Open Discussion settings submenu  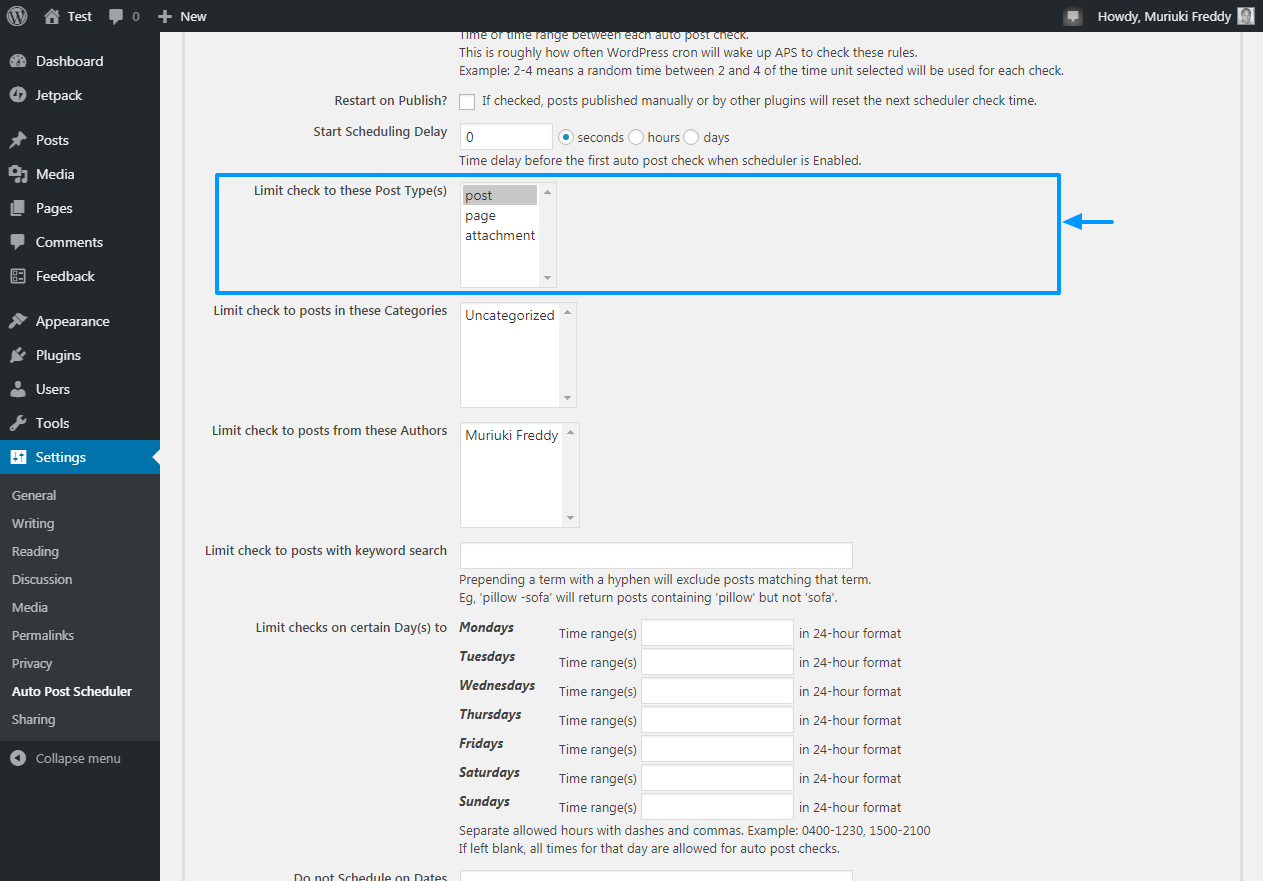42,579
